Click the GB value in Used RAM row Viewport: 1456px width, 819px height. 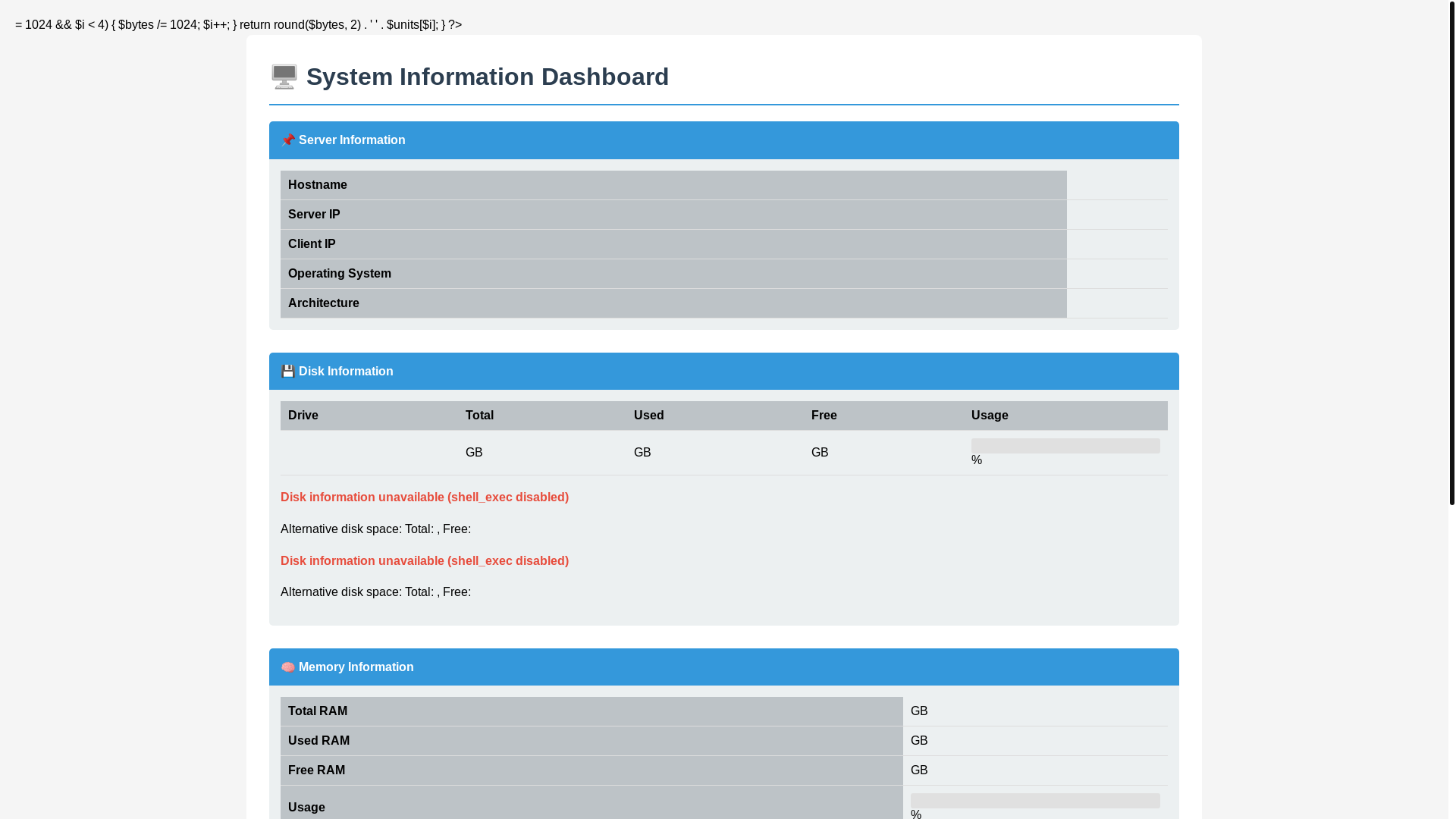click(919, 741)
